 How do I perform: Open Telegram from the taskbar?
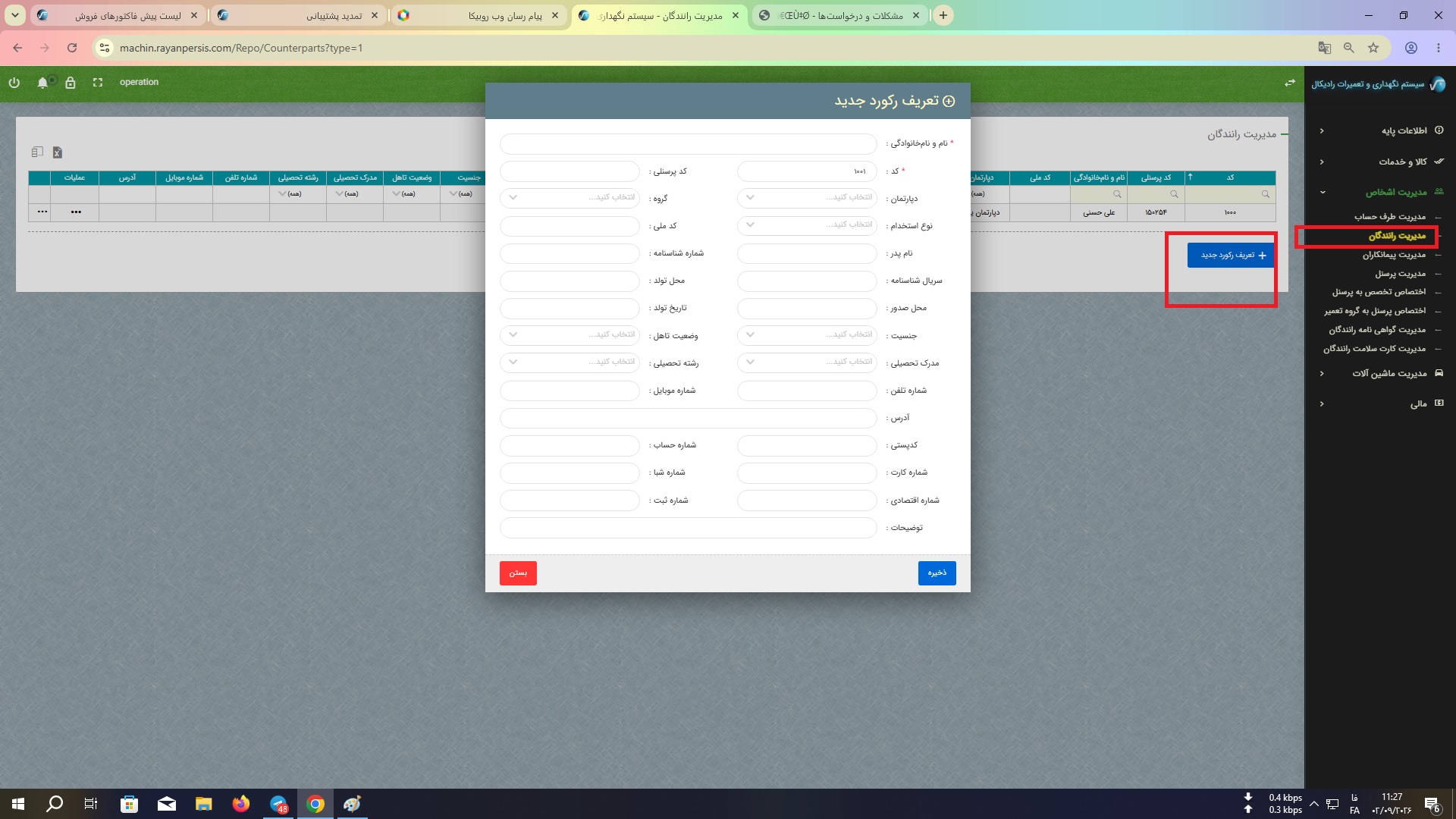(278, 804)
